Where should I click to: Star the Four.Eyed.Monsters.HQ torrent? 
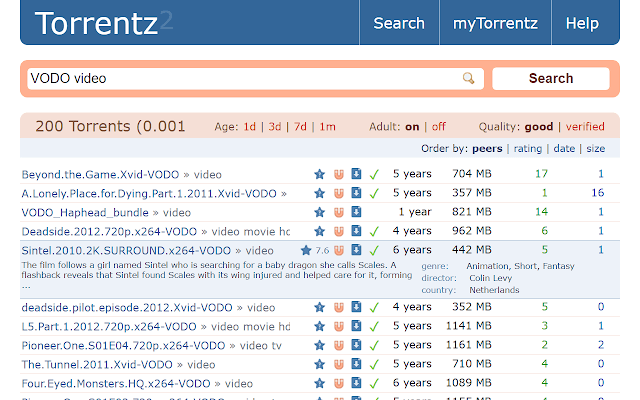(320, 383)
